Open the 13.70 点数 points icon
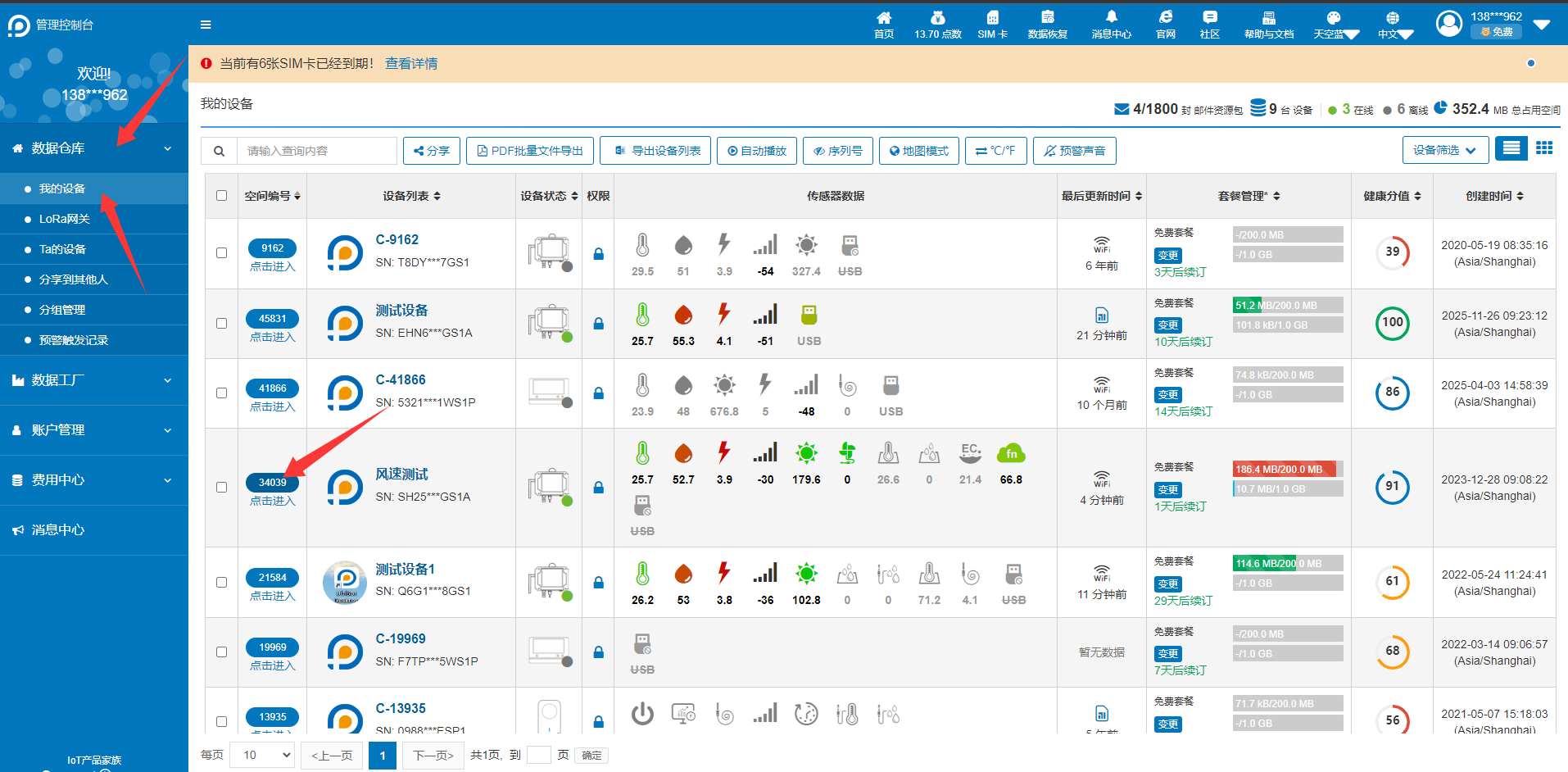This screenshot has width=1568, height=772. [x=938, y=17]
